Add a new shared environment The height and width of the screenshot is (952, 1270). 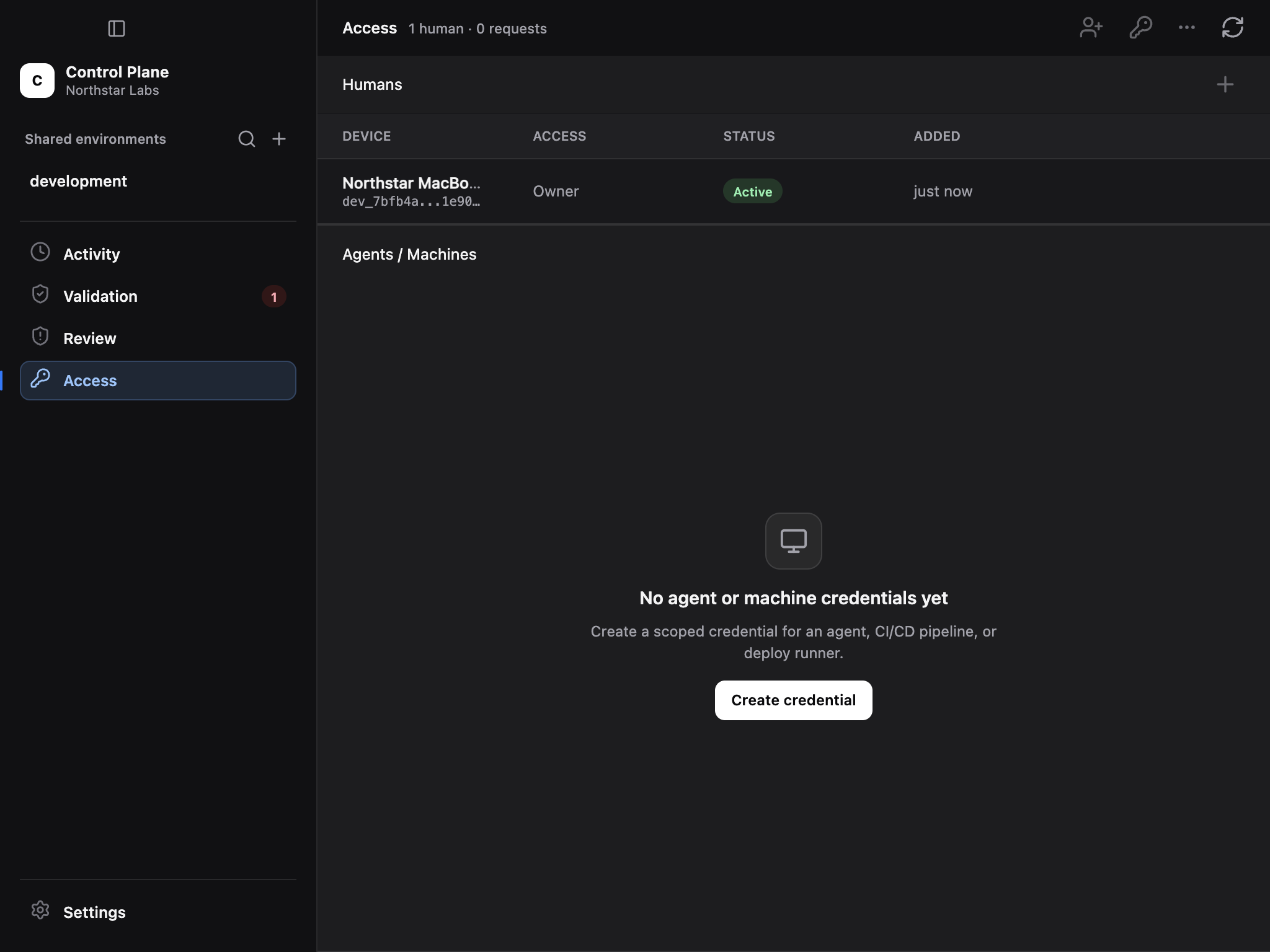point(279,139)
